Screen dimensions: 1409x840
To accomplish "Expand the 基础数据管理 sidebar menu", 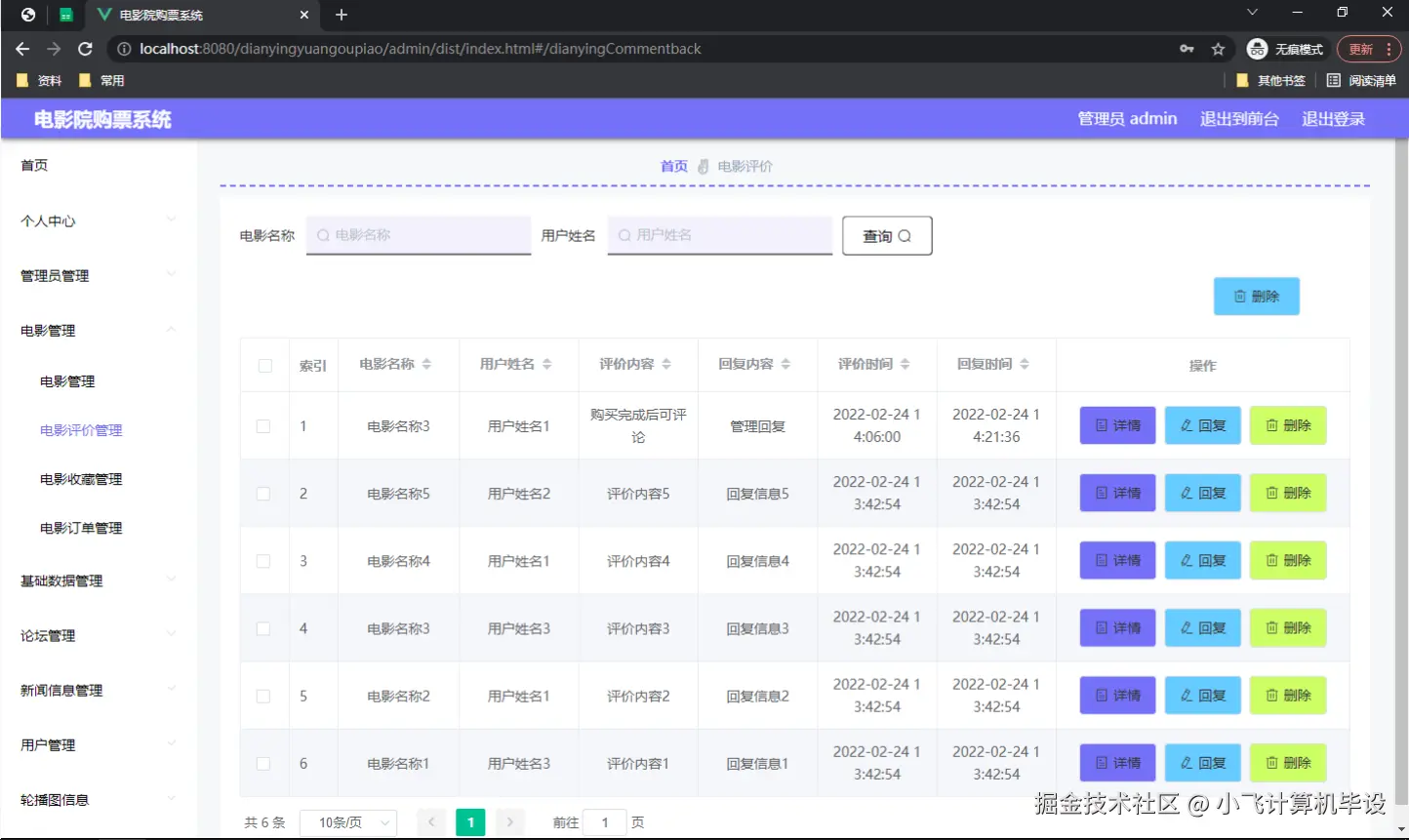I will tap(99, 580).
